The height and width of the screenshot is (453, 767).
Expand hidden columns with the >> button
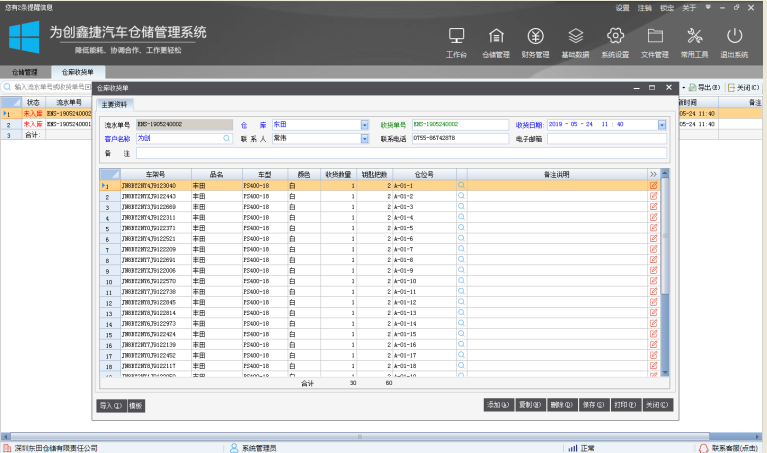654,174
